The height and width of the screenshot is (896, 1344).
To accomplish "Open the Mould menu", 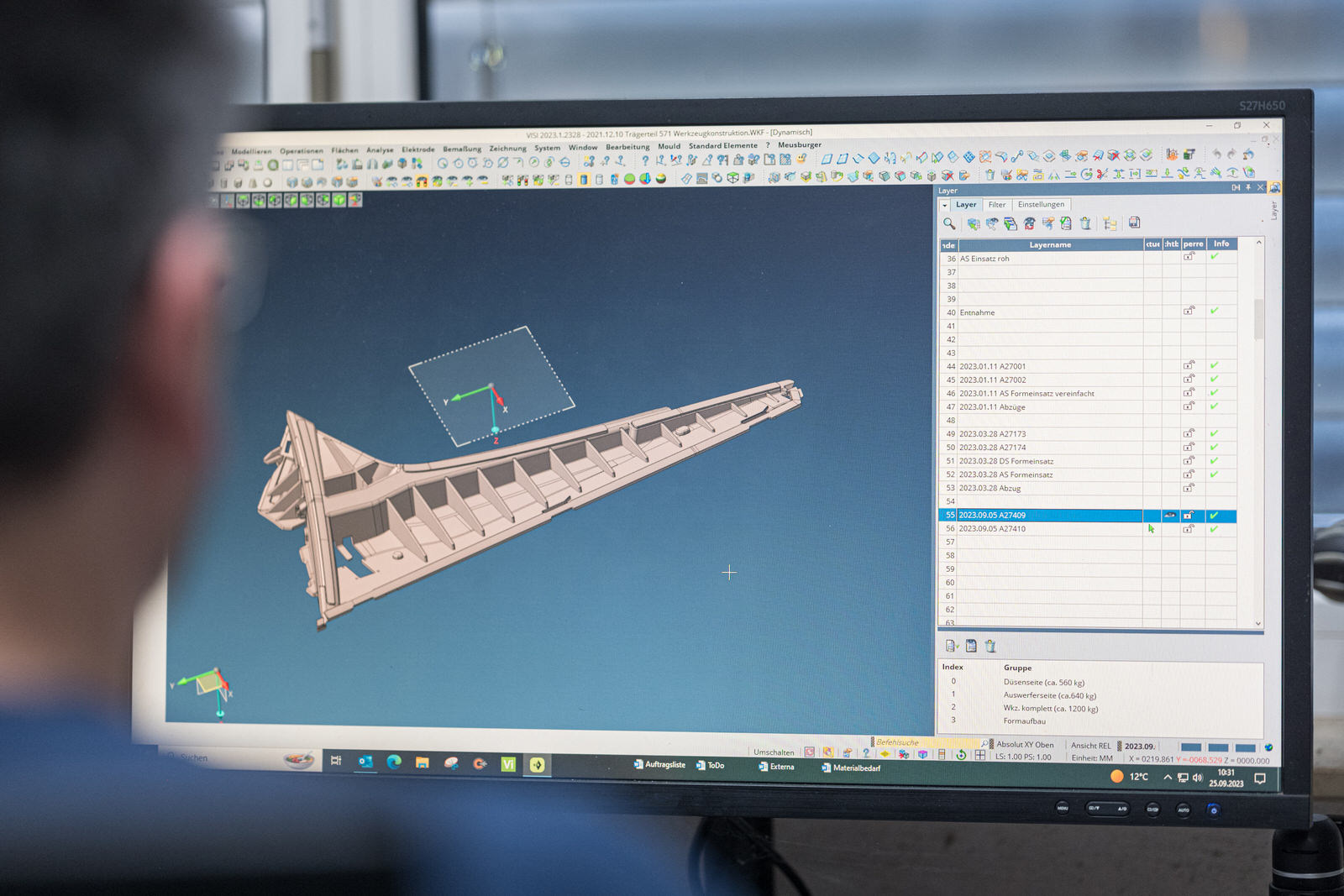I will click(669, 146).
